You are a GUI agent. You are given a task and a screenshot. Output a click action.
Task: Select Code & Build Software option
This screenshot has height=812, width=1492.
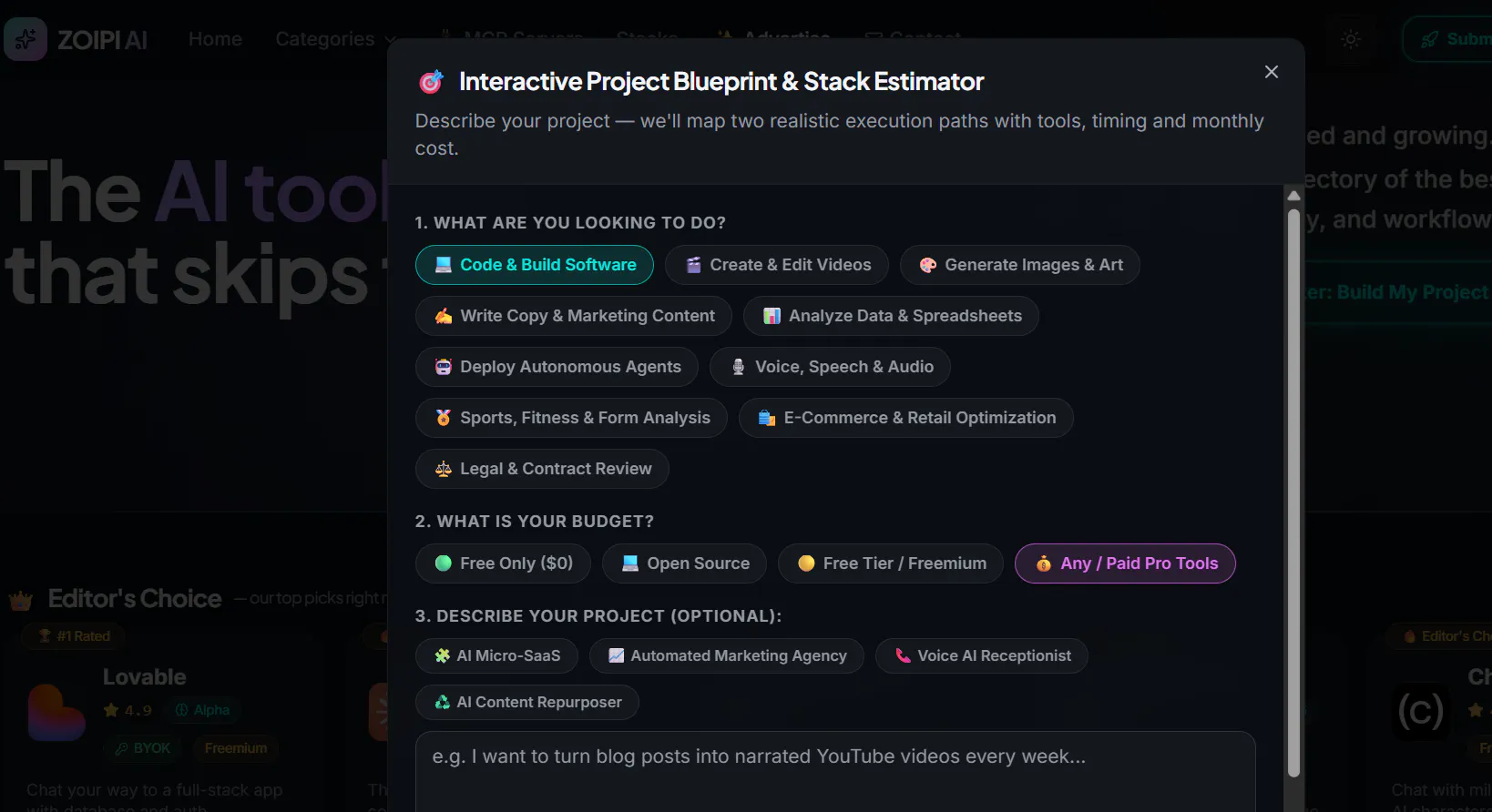534,265
